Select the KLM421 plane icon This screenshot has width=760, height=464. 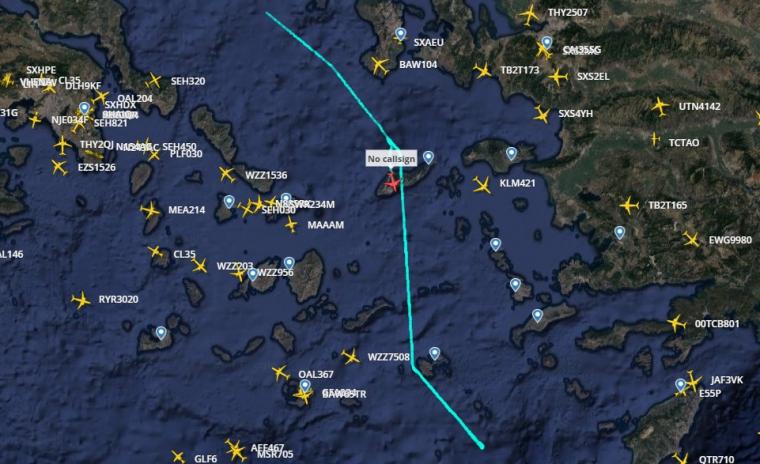pos(482,185)
